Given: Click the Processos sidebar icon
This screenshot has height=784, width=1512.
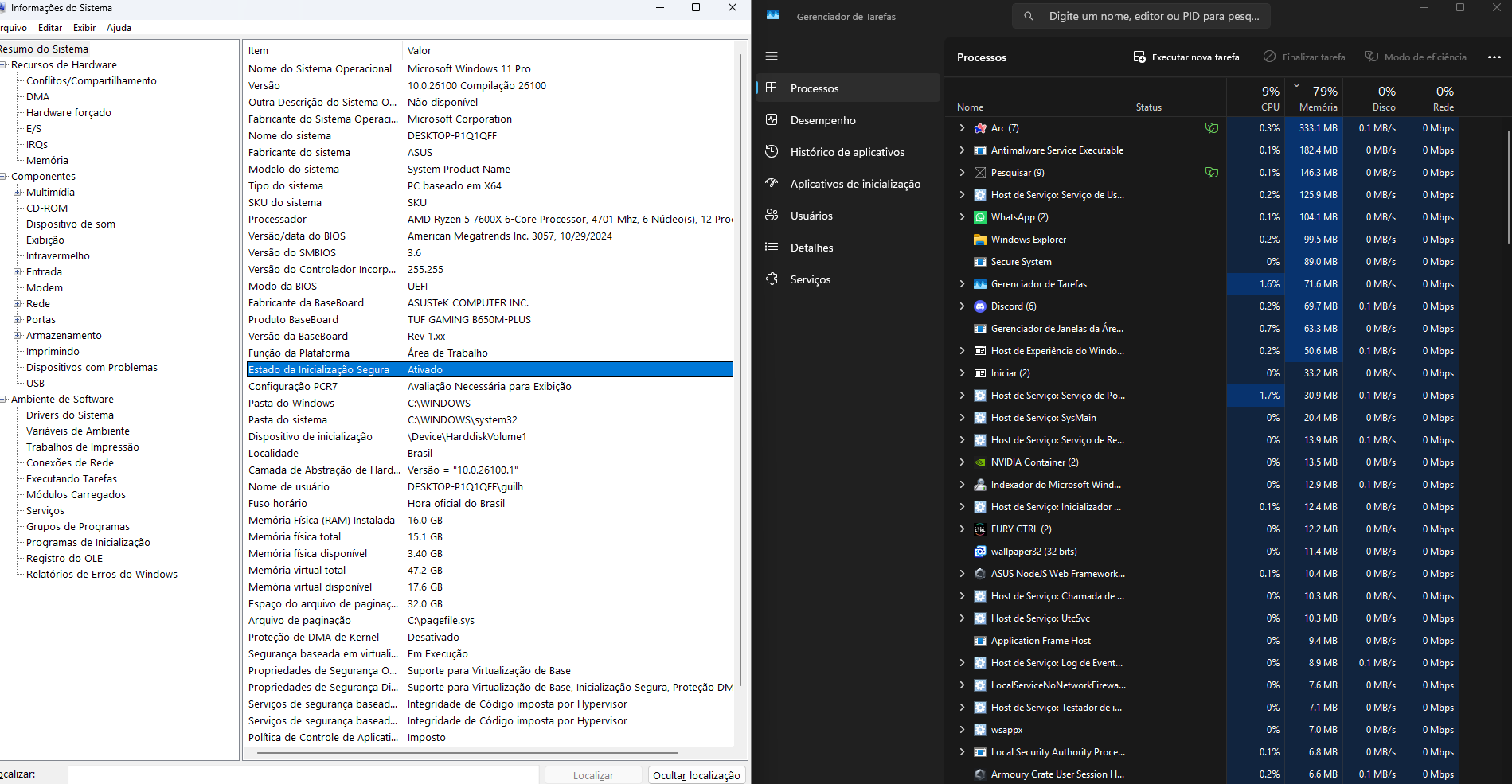Looking at the screenshot, I should [771, 88].
